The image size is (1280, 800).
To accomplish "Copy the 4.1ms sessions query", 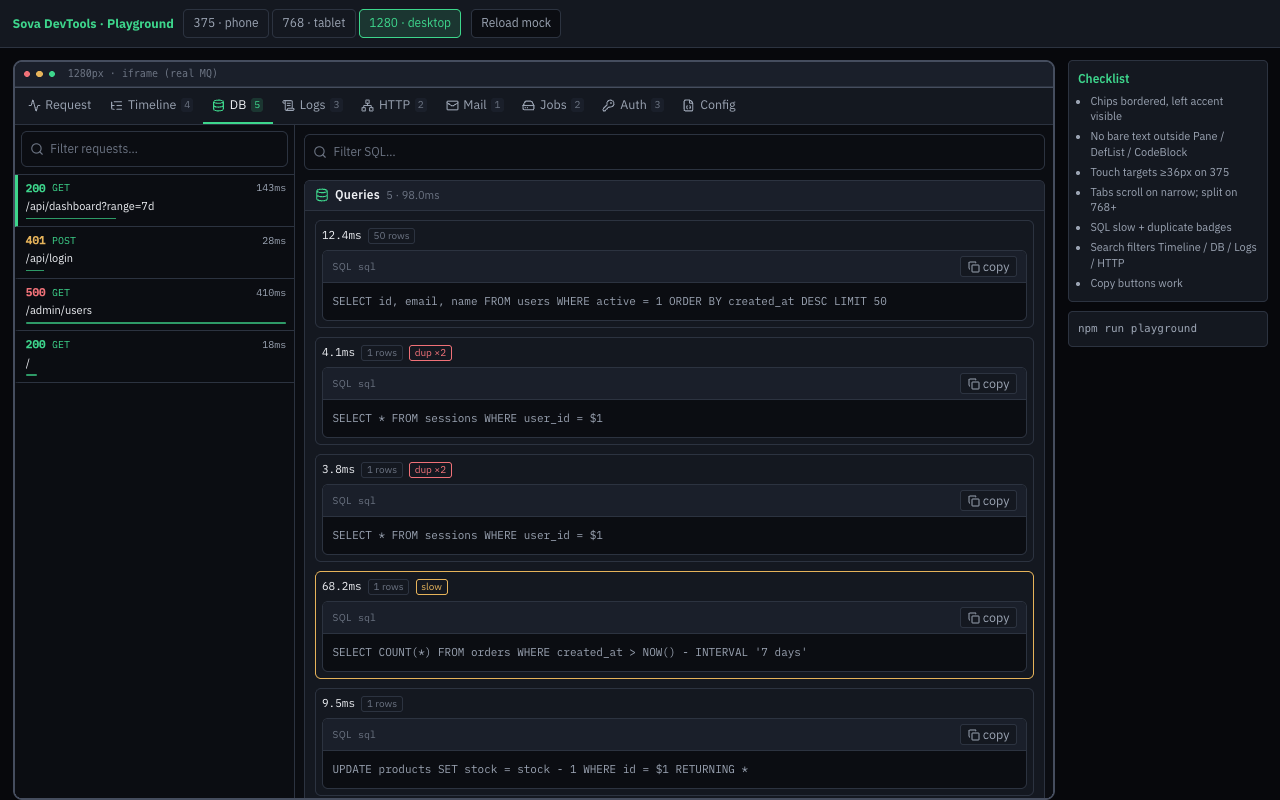I will coord(988,384).
